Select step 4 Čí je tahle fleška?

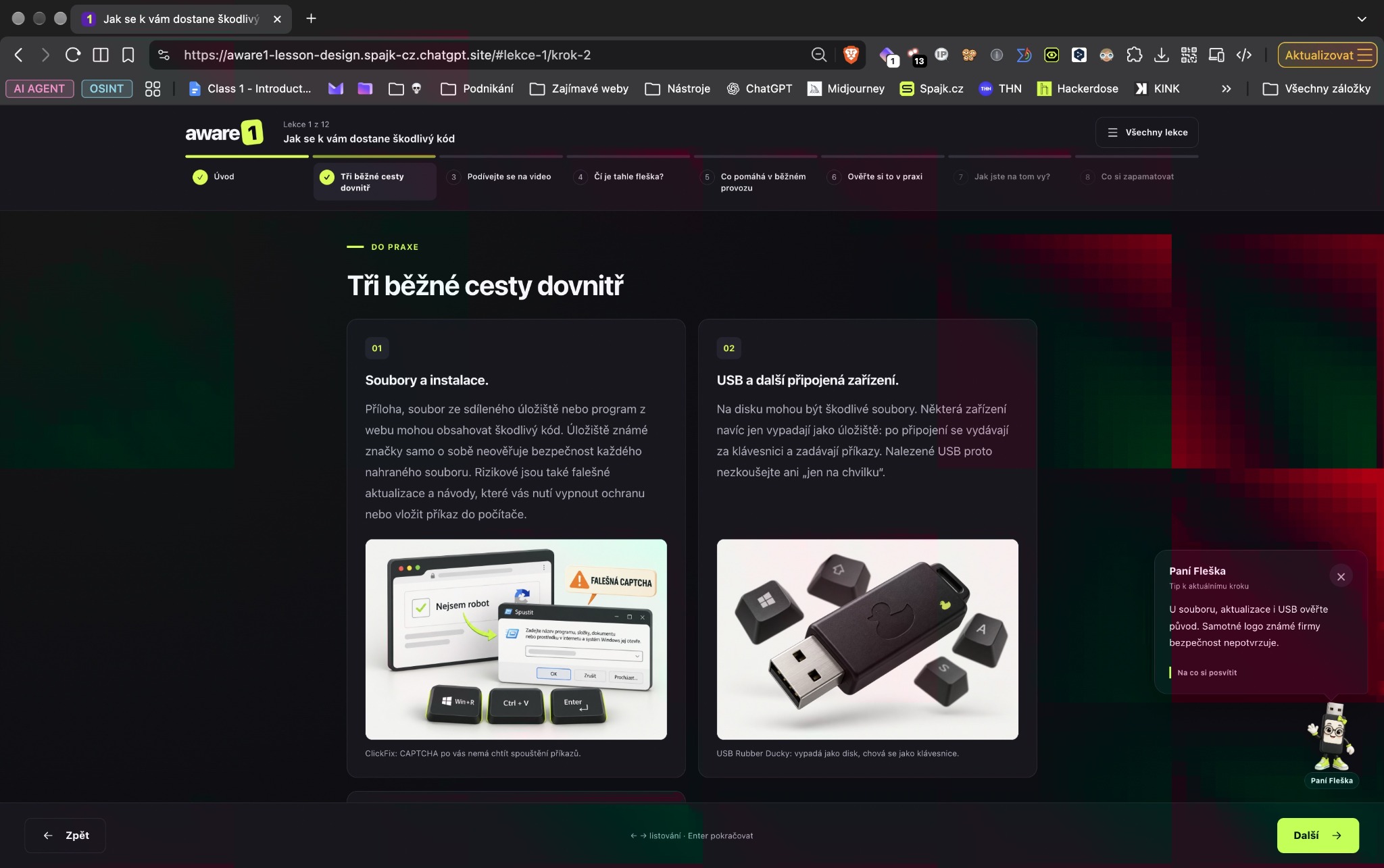coord(628,177)
